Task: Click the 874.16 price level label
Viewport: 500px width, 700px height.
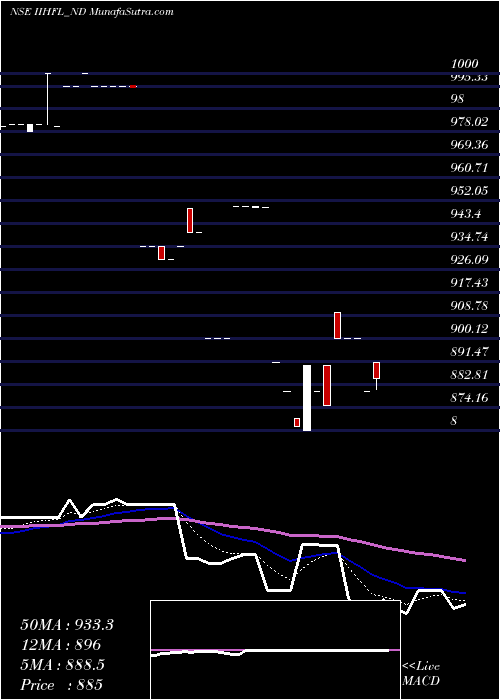Action: tap(469, 397)
